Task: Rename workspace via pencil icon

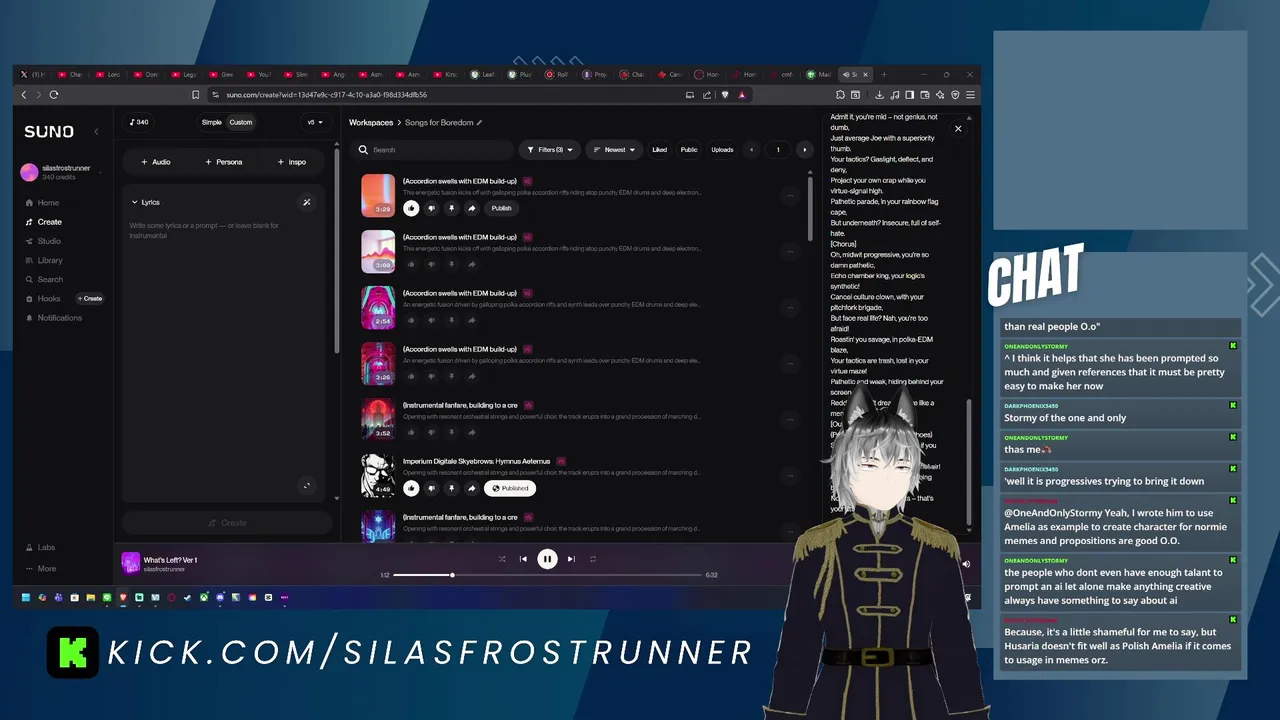Action: pos(480,122)
